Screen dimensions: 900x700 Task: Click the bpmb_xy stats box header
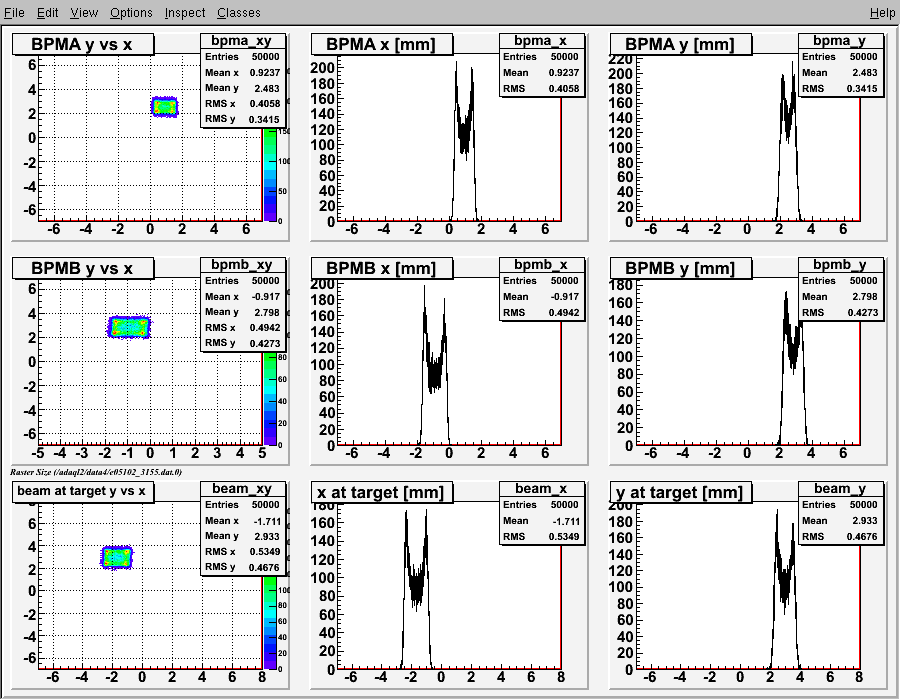pos(242,265)
